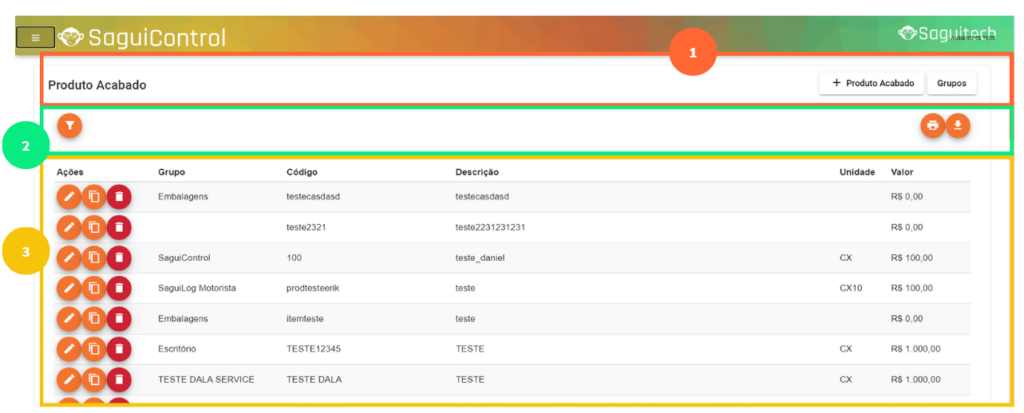The width and height of the screenshot is (1024, 413).
Task: Open the Grupos button
Action: click(951, 83)
